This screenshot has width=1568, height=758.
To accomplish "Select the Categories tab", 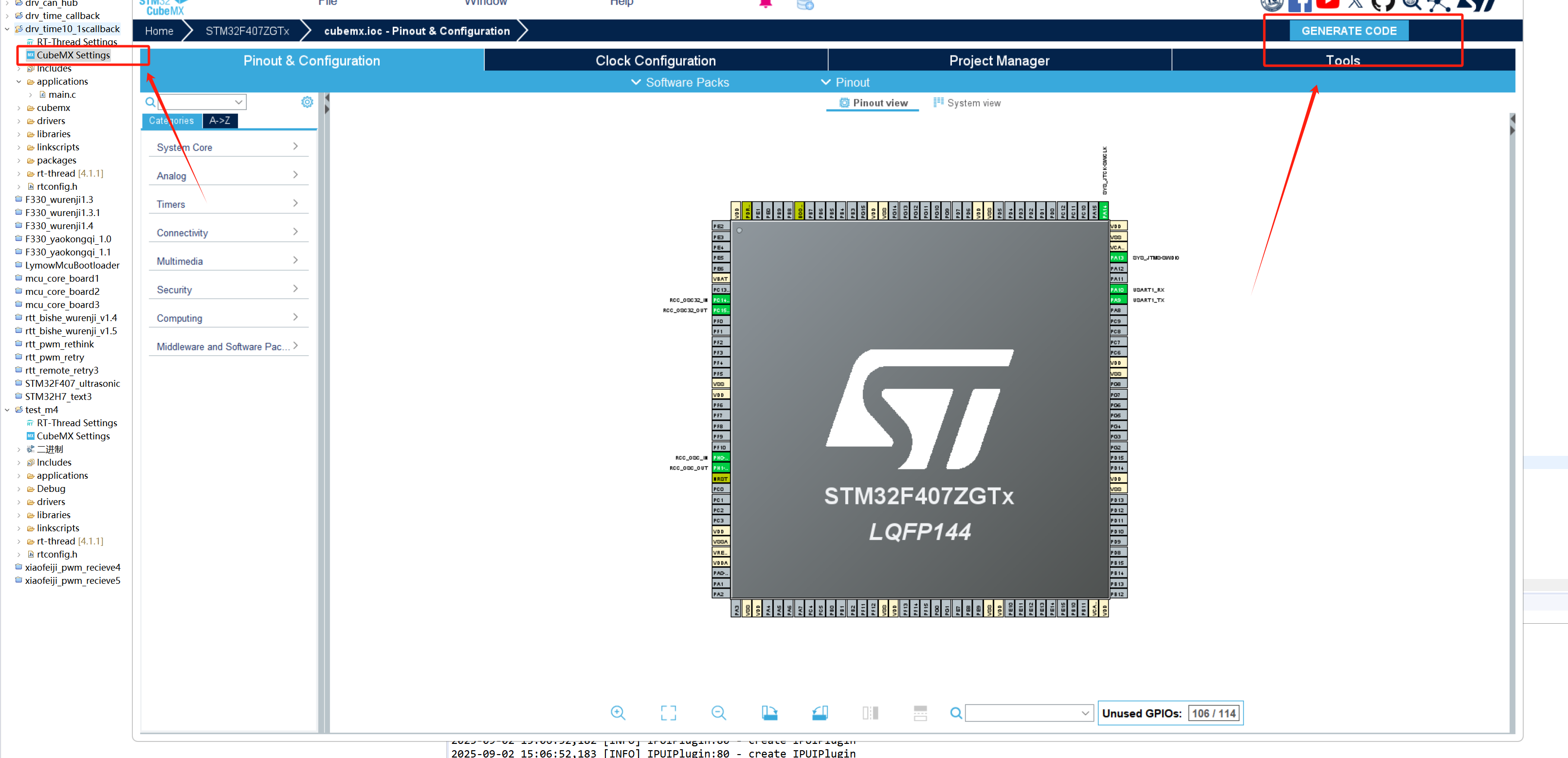I will click(x=172, y=121).
